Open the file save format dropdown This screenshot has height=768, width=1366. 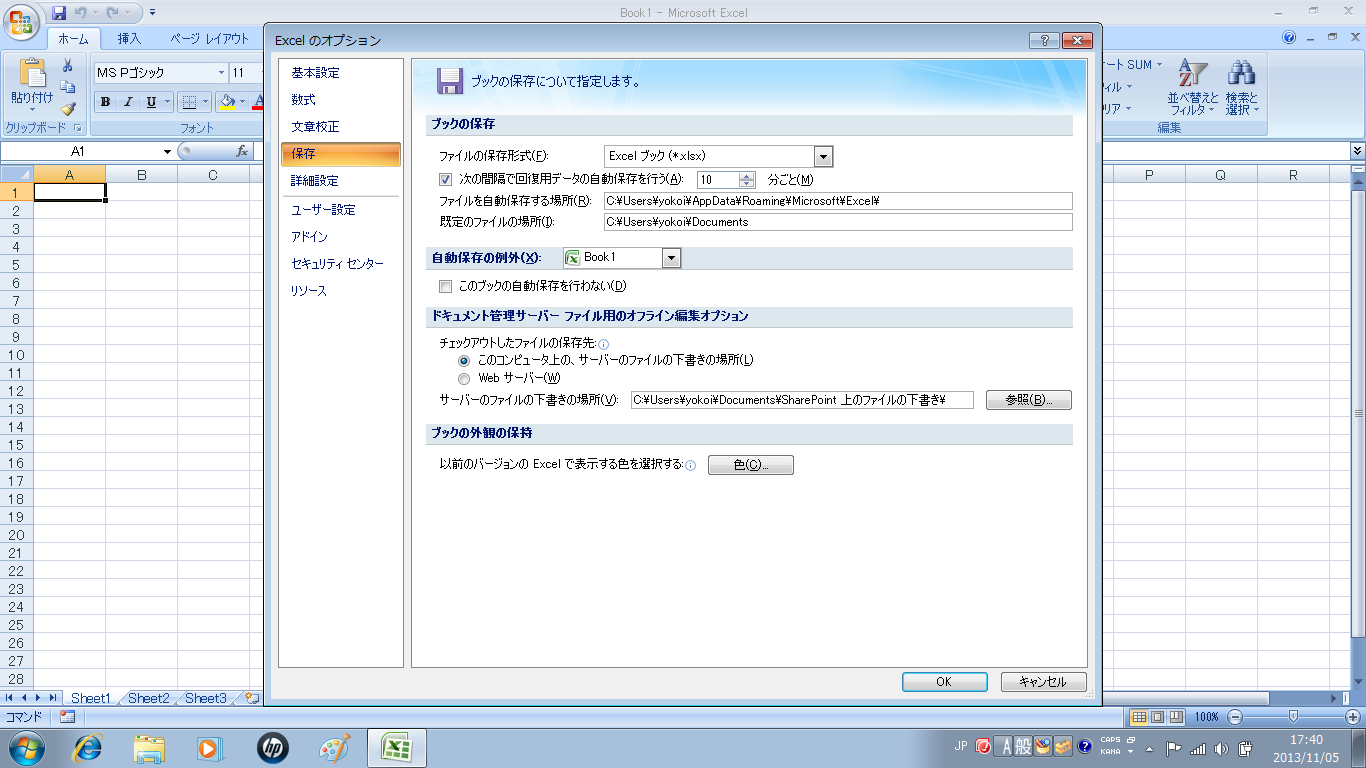[x=823, y=156]
